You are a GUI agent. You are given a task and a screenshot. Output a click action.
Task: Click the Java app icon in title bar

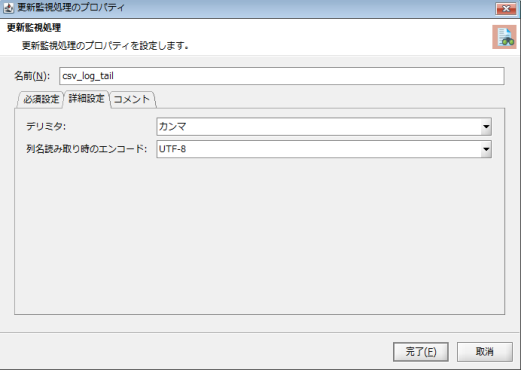click(9, 8)
